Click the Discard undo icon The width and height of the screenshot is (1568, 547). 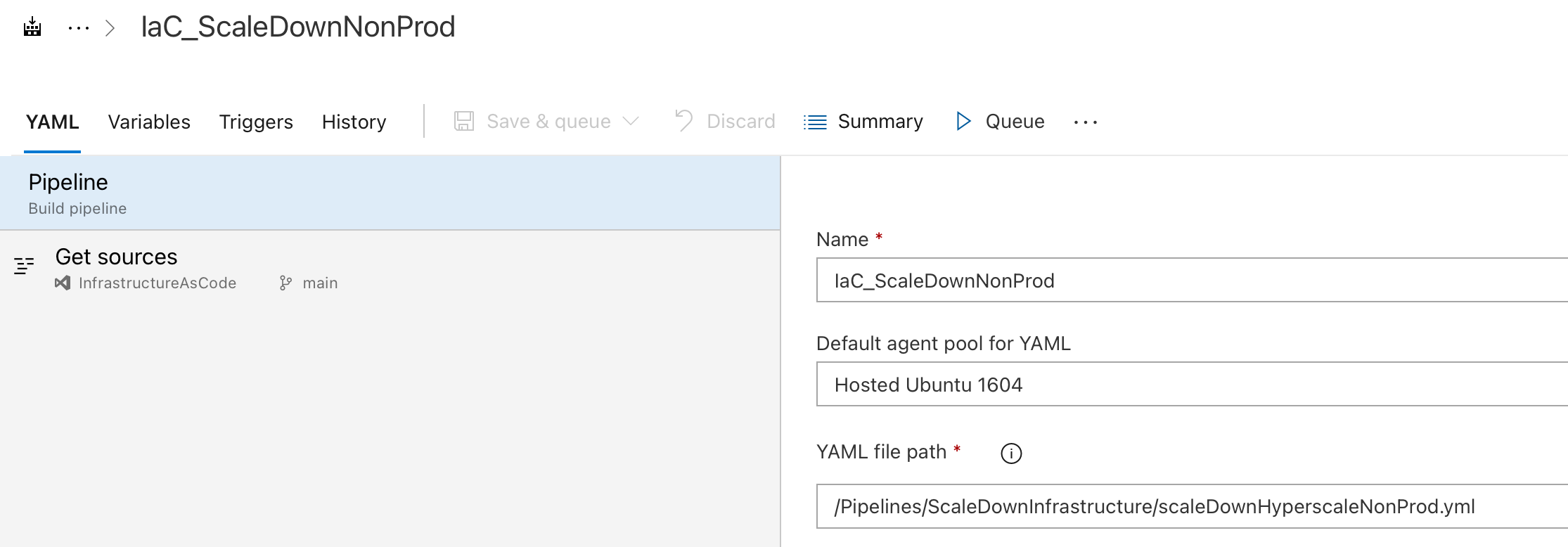[683, 121]
